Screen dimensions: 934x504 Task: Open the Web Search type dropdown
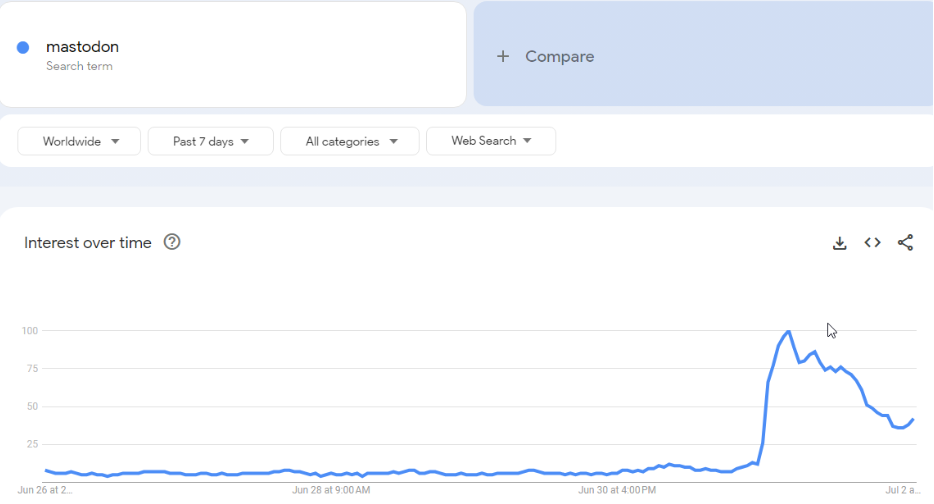(491, 141)
